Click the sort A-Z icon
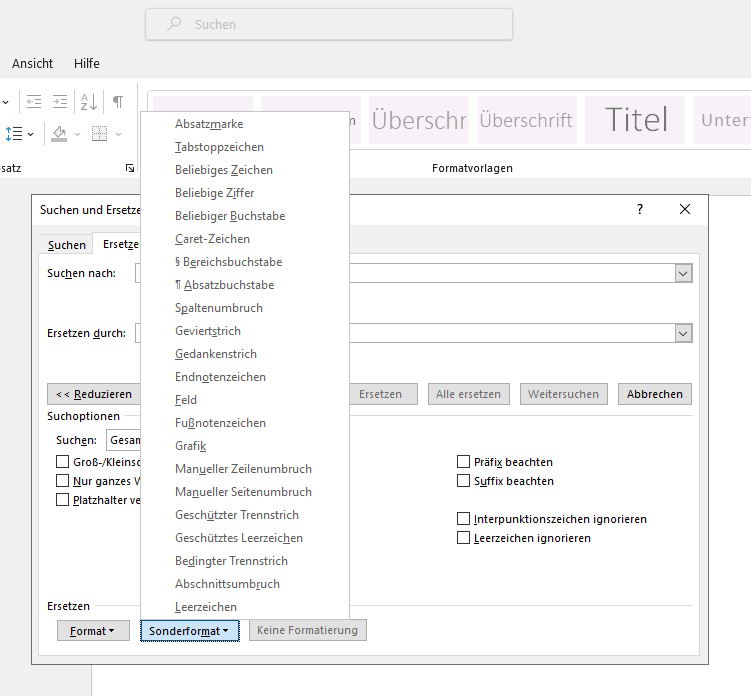 coord(89,102)
